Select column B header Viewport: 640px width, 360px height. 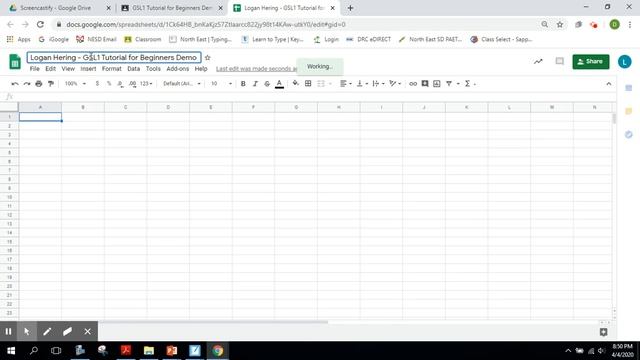[83, 107]
